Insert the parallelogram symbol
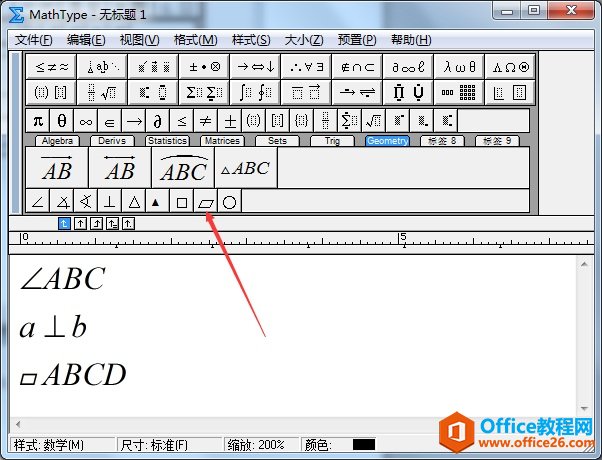The image size is (602, 460). (x=205, y=201)
